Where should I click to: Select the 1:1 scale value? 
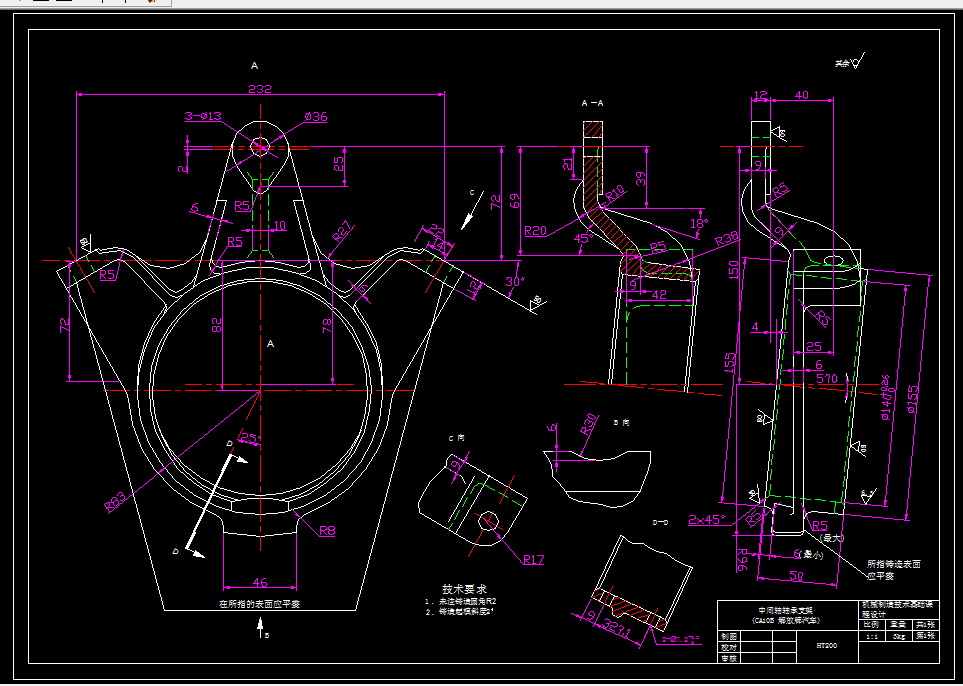coord(871,637)
